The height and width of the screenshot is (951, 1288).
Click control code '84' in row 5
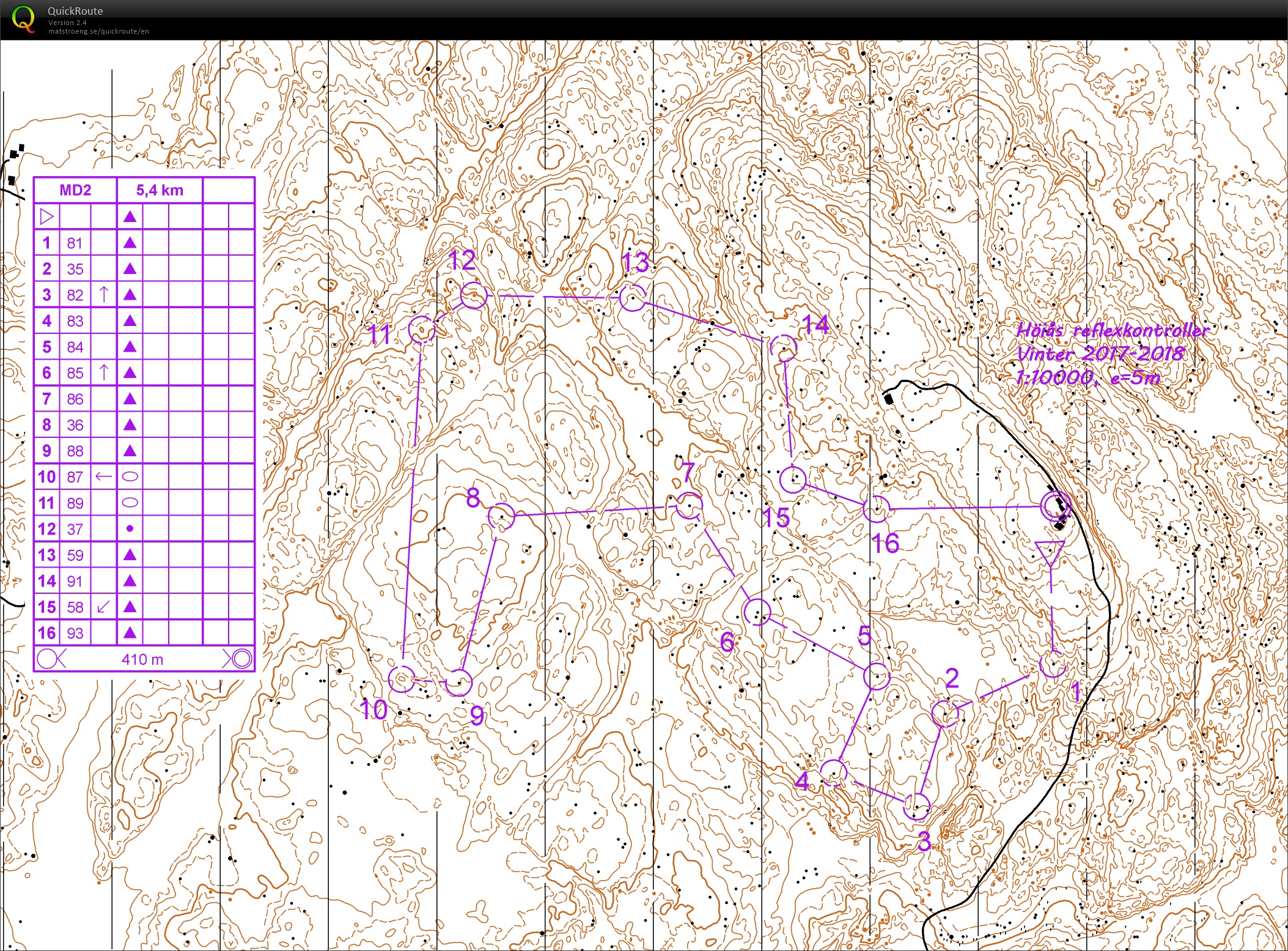(x=75, y=347)
